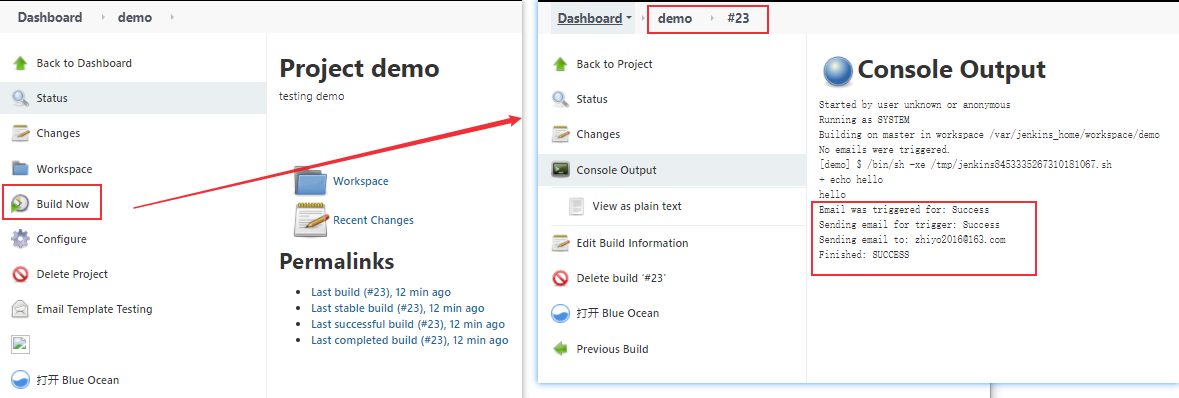Click the Configure gear icon
The height and width of the screenshot is (398, 1179).
point(20,239)
